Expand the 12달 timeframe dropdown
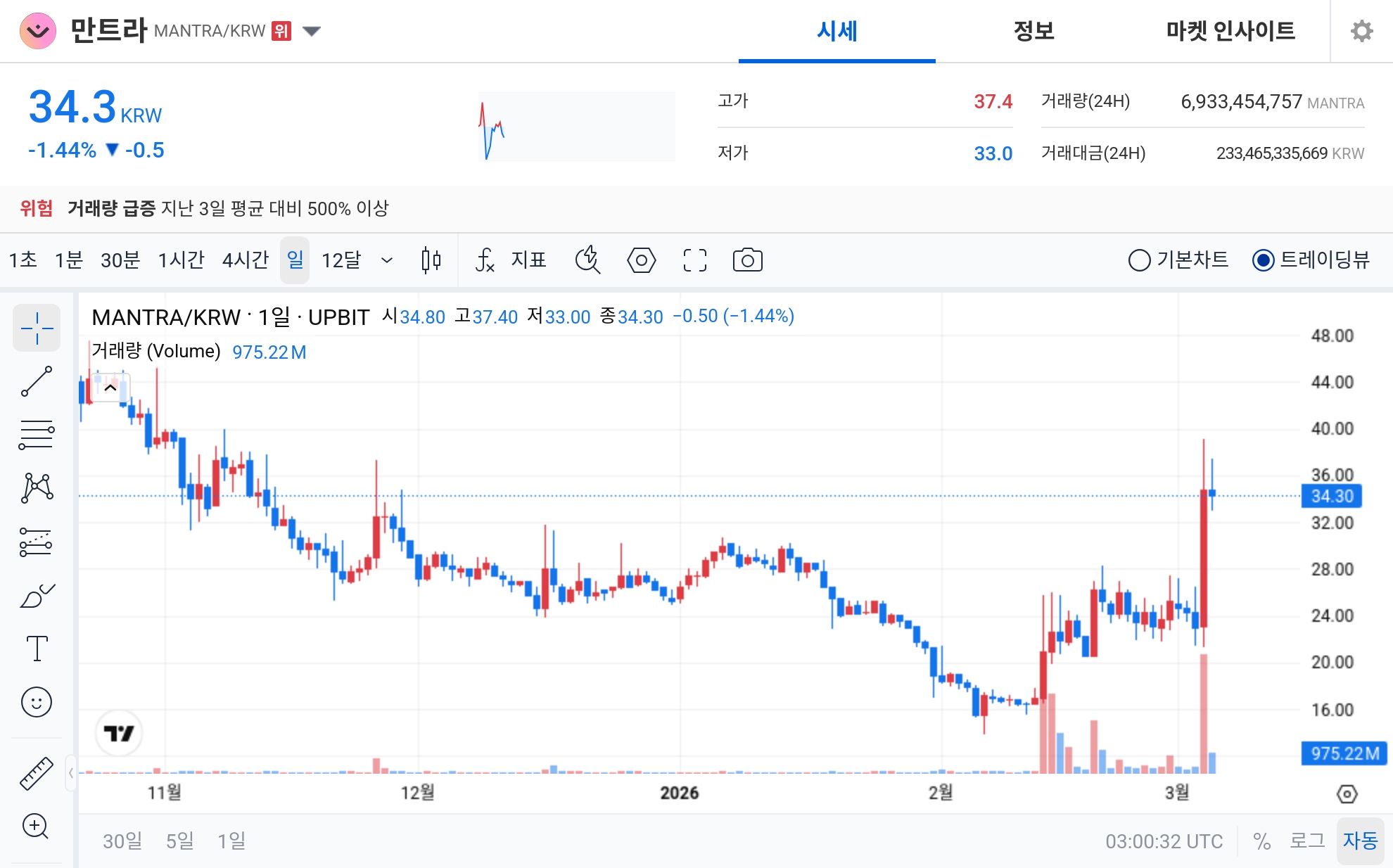Screen dimensions: 1393x868 point(387,260)
